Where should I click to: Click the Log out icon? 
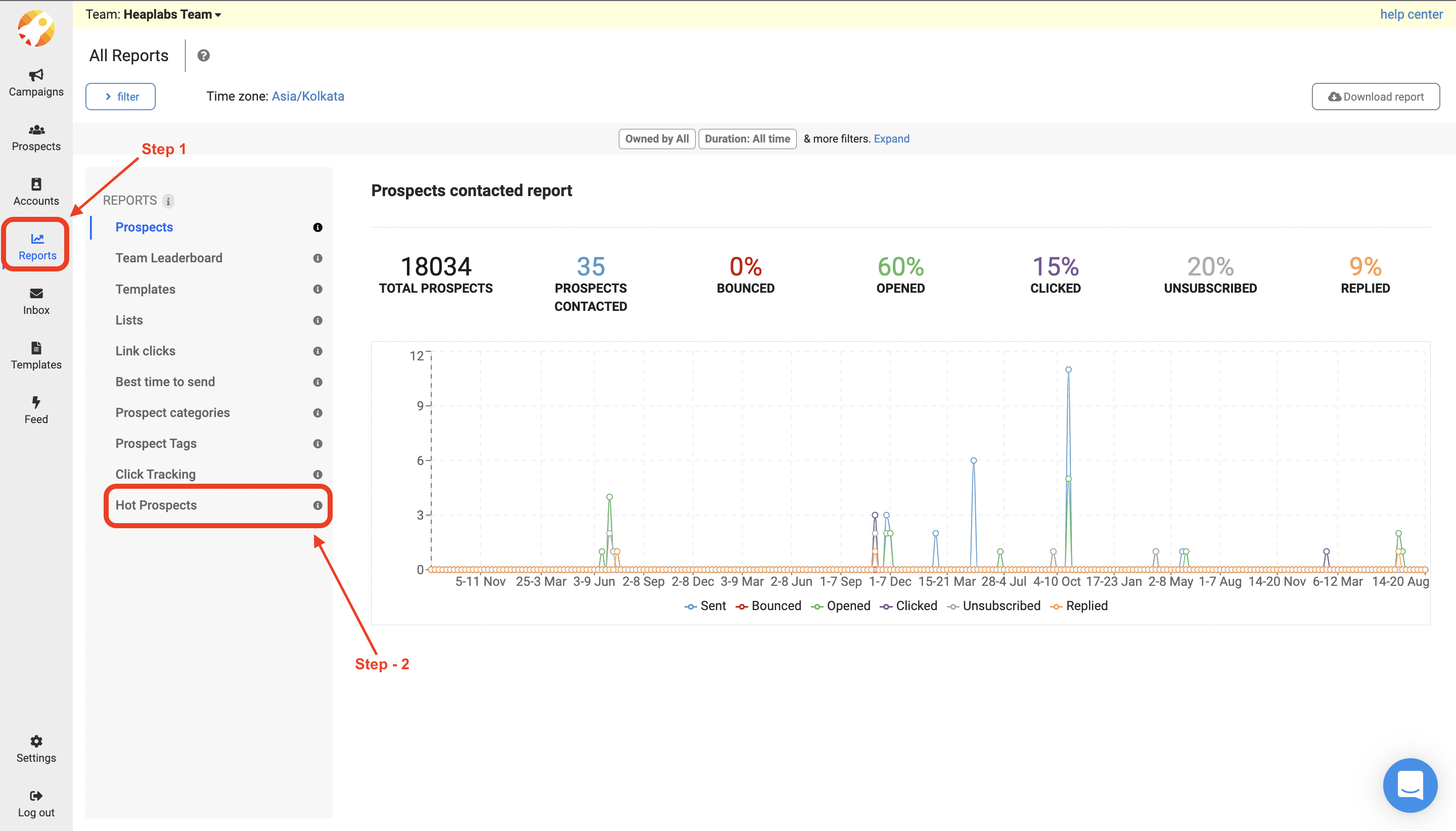[x=36, y=796]
